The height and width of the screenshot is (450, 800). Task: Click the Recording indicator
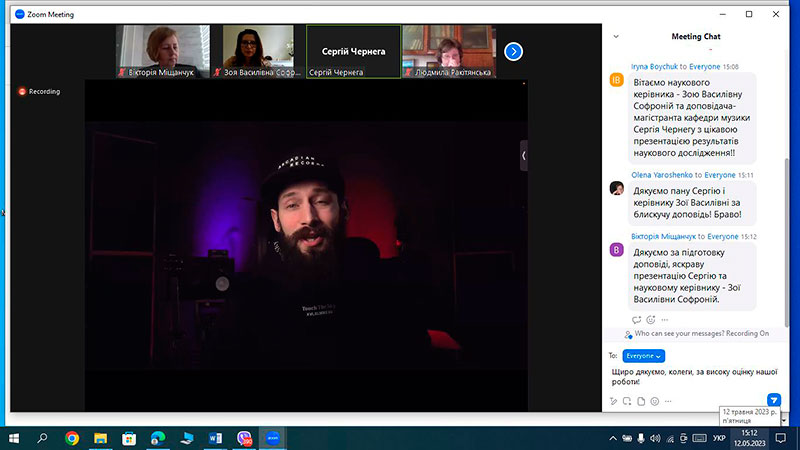click(x=39, y=91)
